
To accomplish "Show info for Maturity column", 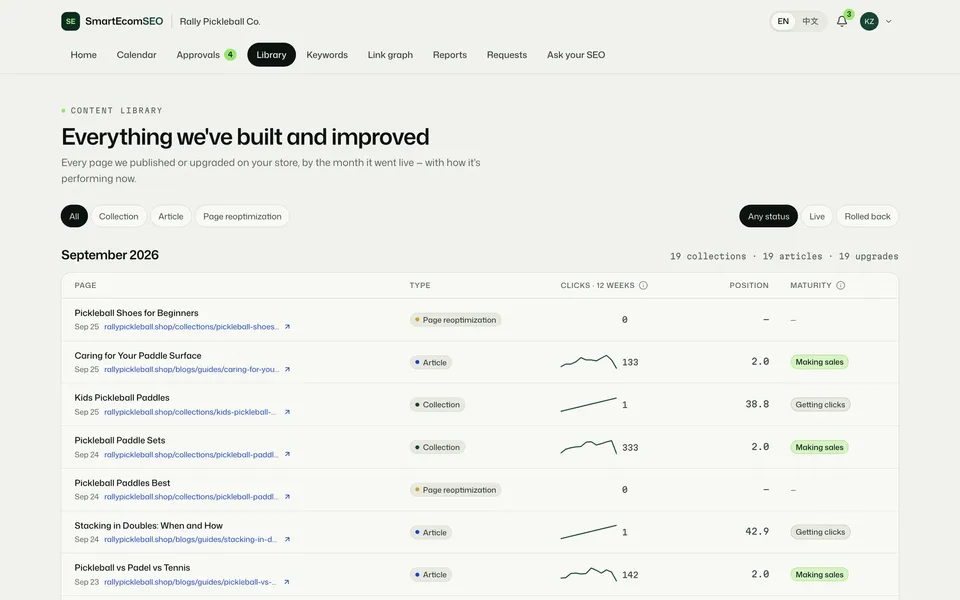I will [x=841, y=285].
